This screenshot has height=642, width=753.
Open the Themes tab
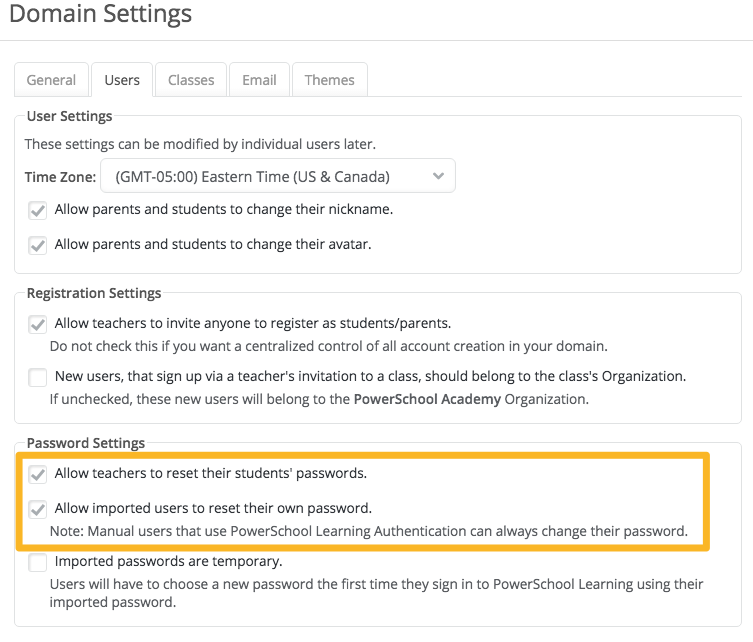tap(329, 80)
